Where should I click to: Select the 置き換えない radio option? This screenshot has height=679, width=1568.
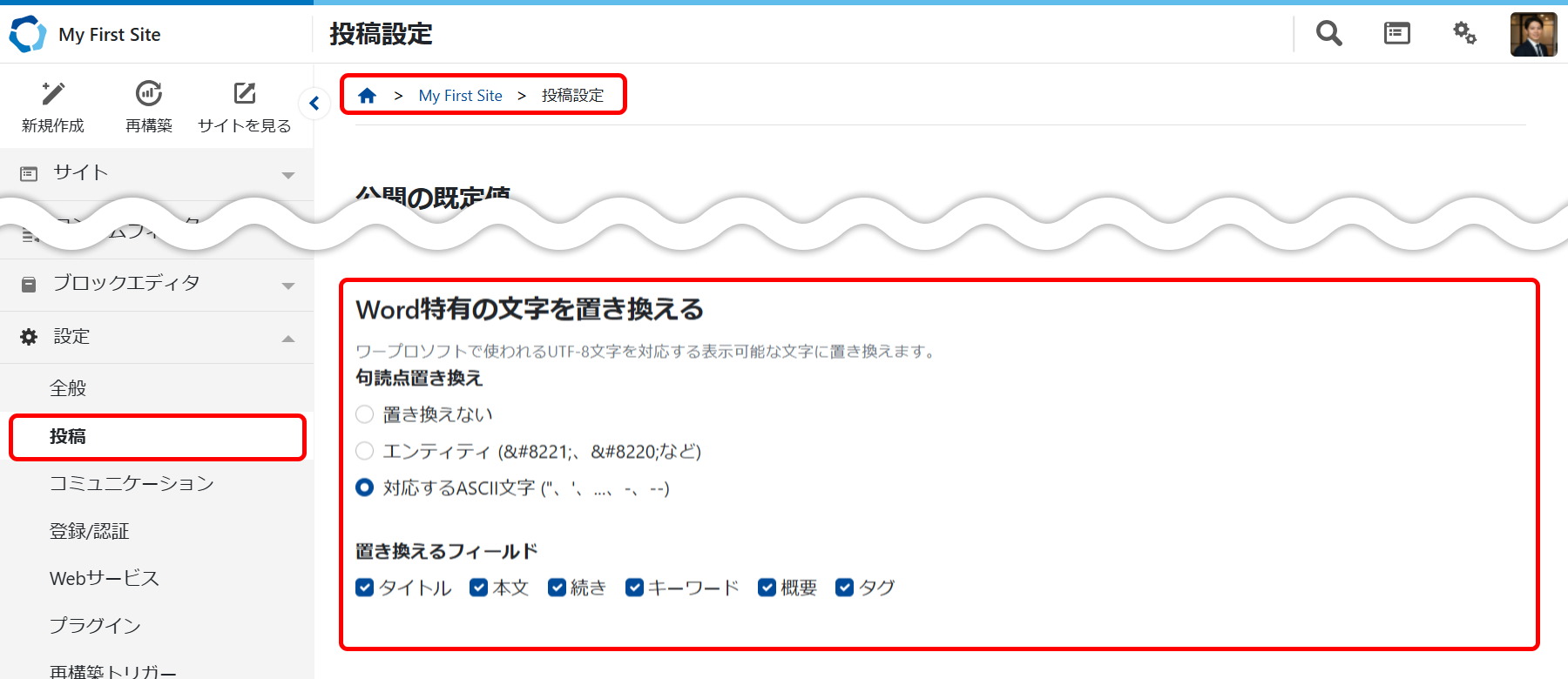click(x=365, y=414)
